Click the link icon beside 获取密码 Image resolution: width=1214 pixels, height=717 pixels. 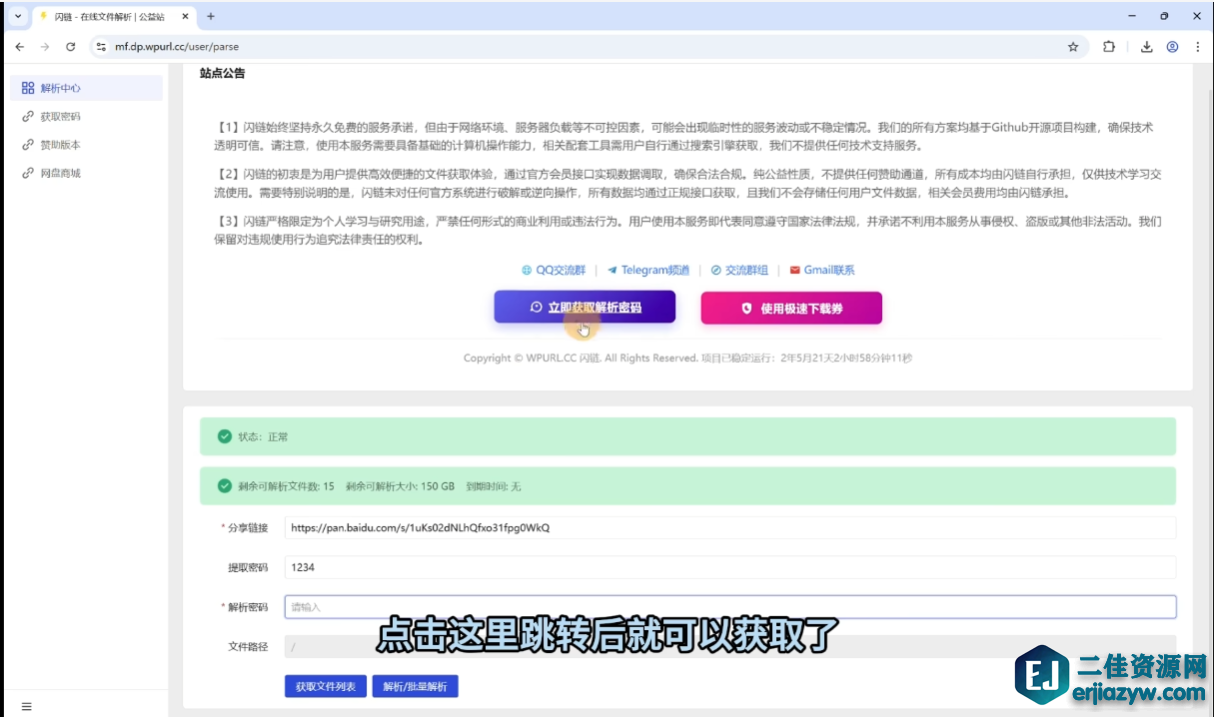point(27,117)
